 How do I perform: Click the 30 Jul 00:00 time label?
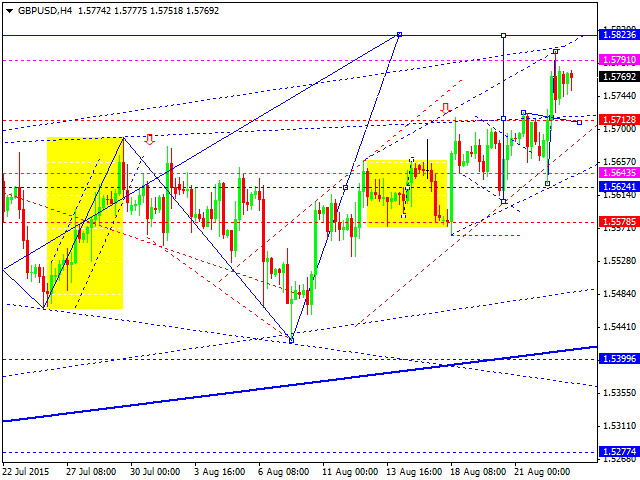(155, 472)
